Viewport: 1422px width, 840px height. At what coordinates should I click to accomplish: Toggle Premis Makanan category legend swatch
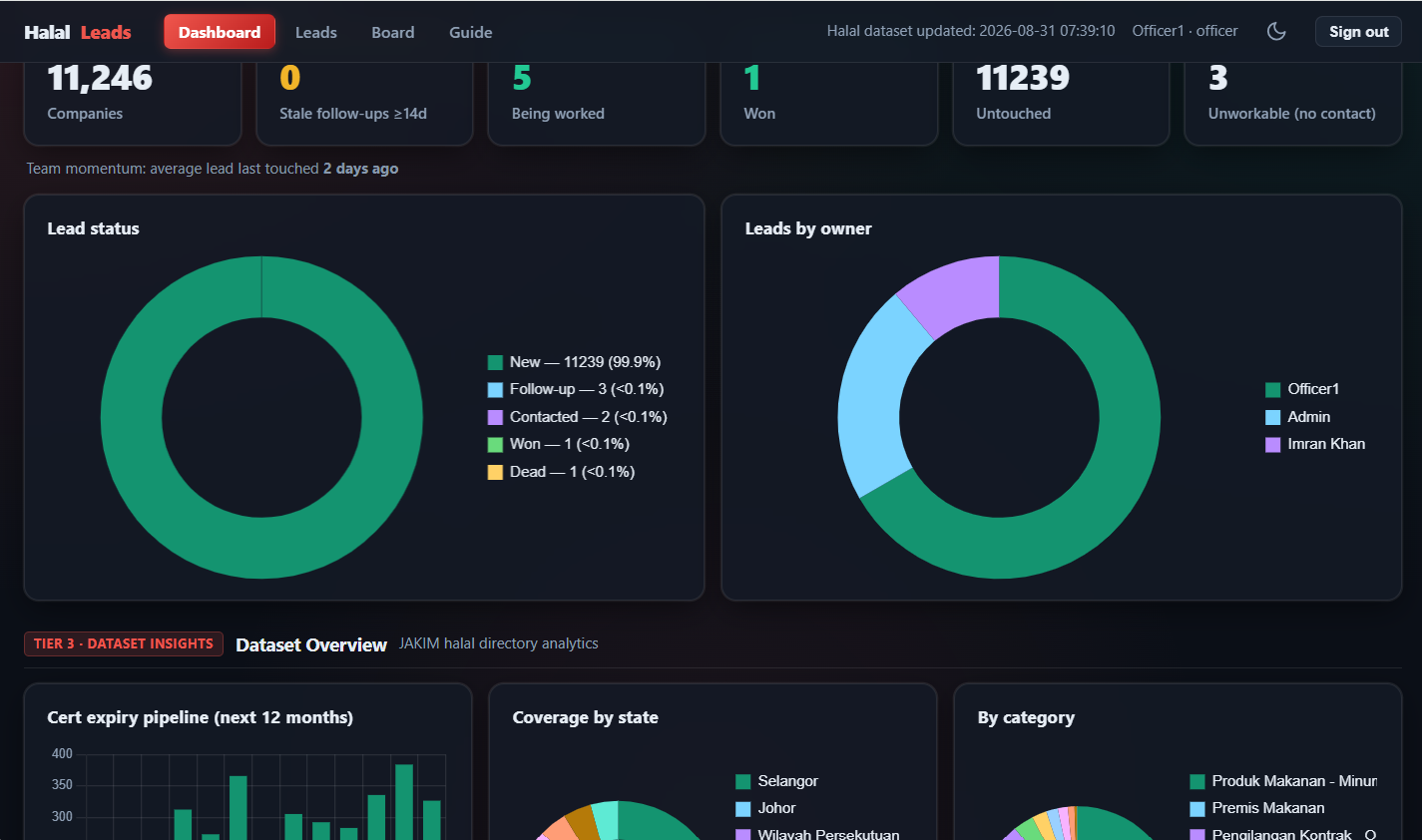(1197, 809)
